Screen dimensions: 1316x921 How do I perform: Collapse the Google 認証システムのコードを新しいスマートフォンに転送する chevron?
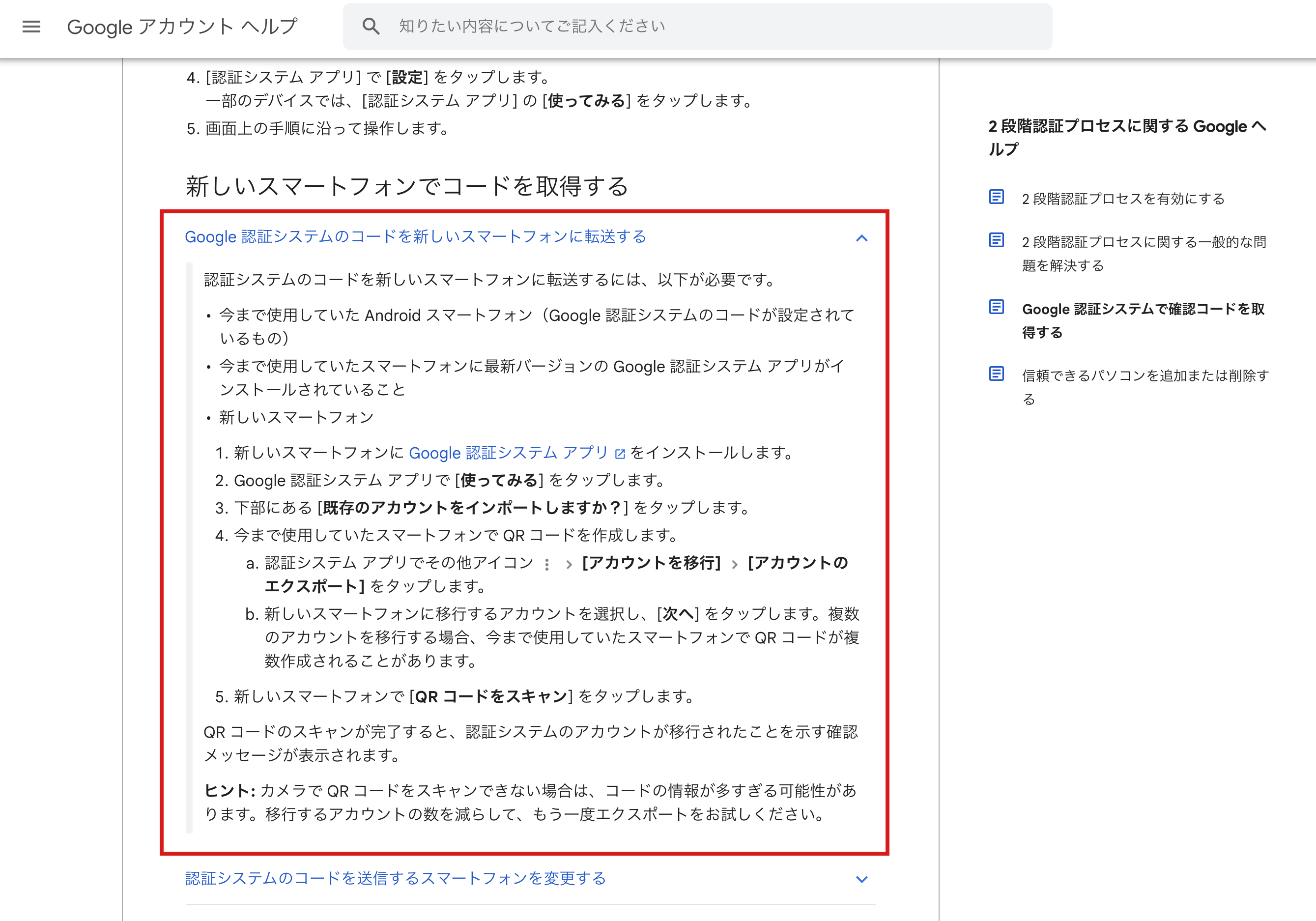(x=861, y=238)
